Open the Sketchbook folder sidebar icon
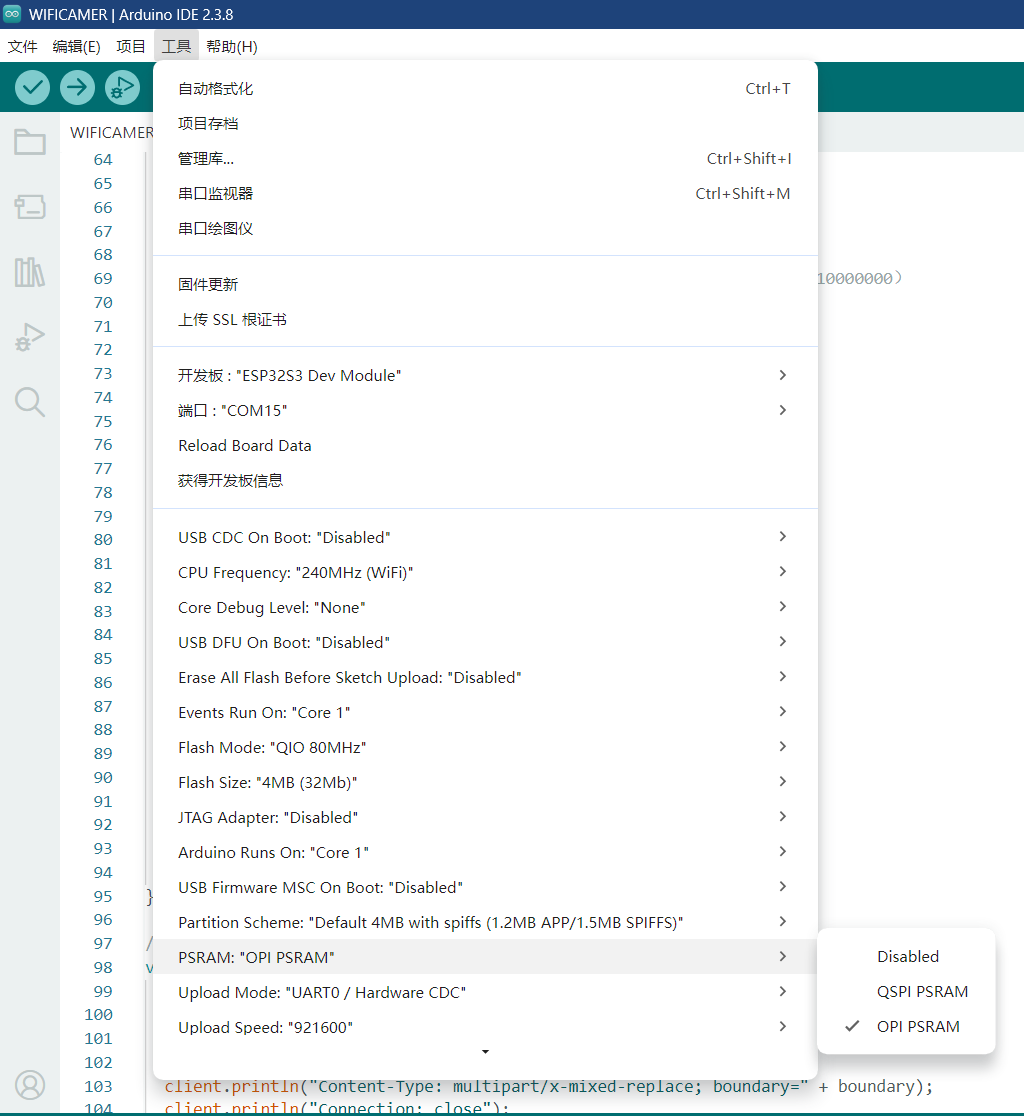The height and width of the screenshot is (1116, 1024). tap(30, 142)
